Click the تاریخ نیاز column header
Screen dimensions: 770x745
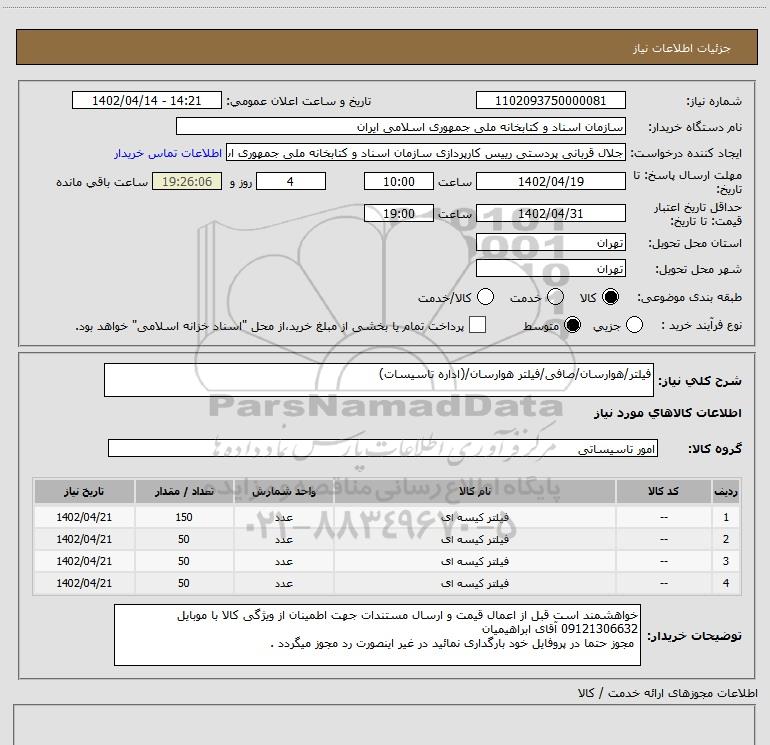pos(84,491)
